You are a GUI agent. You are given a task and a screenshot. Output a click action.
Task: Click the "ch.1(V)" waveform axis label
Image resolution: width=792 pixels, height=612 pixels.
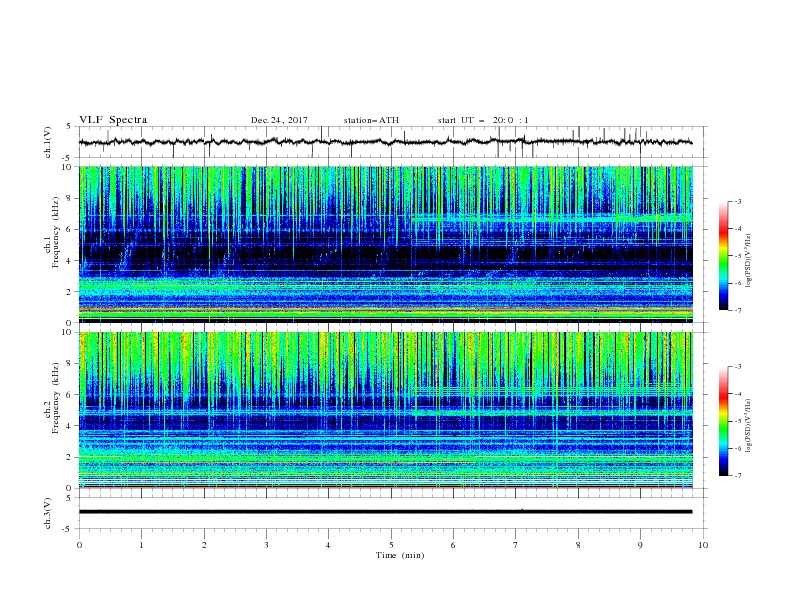point(48,142)
